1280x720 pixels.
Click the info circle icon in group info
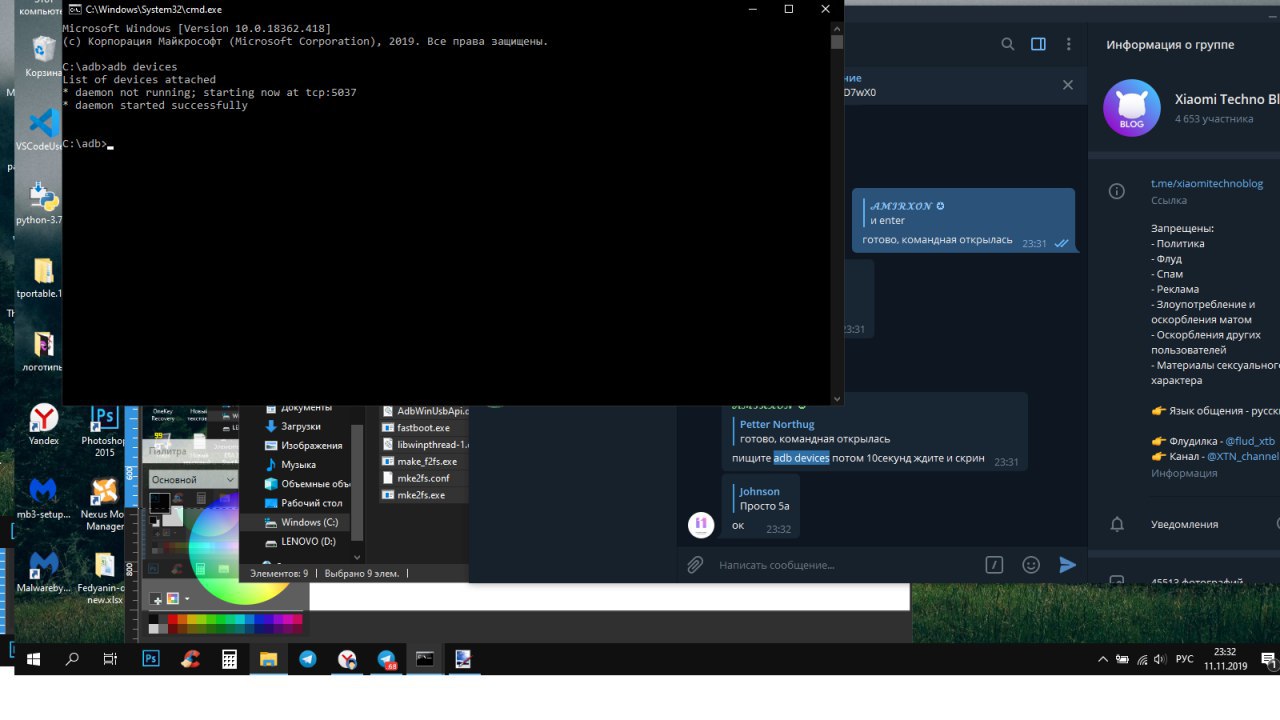[x=1117, y=191]
